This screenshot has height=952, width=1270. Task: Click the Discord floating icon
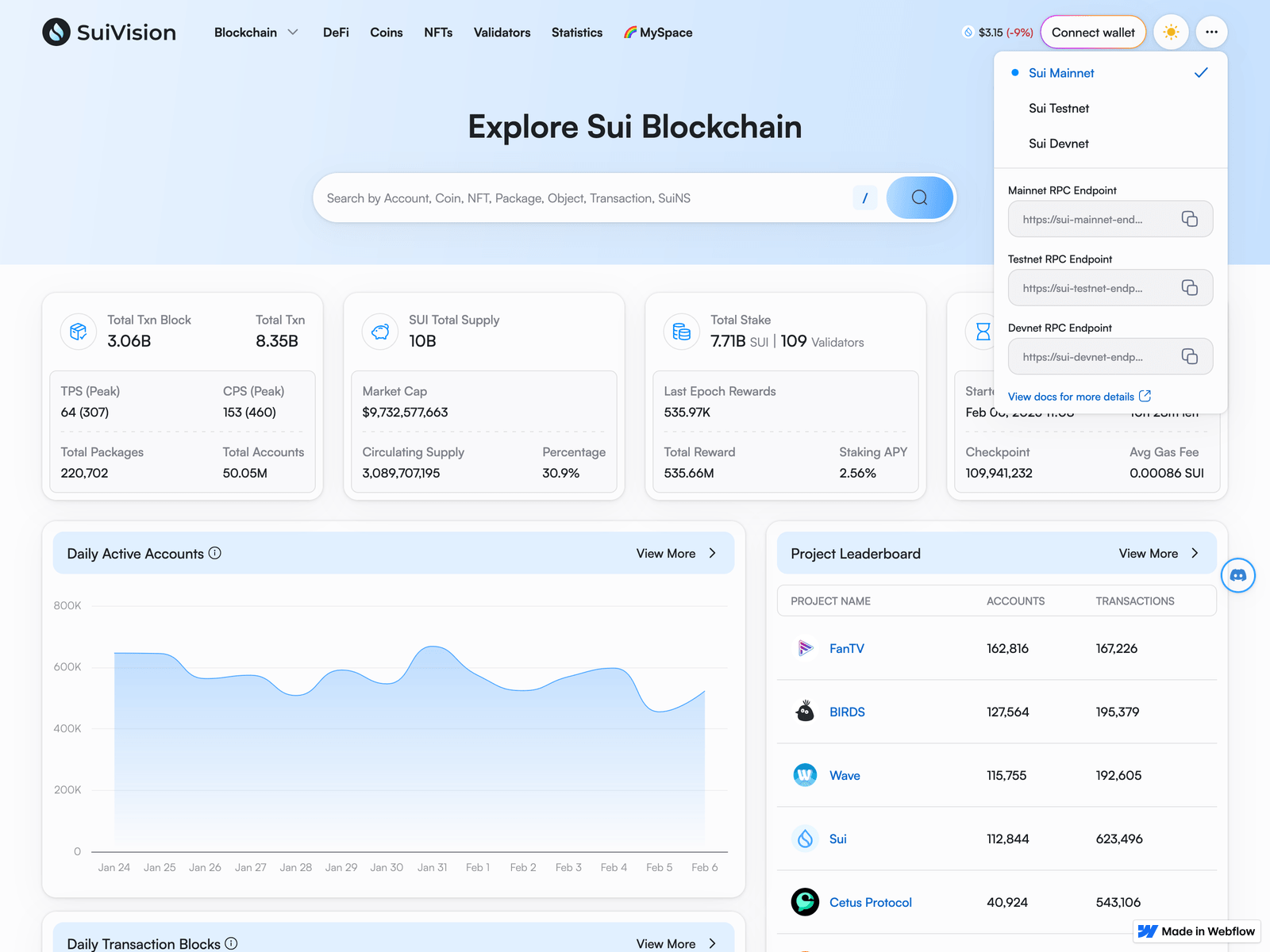click(1238, 575)
